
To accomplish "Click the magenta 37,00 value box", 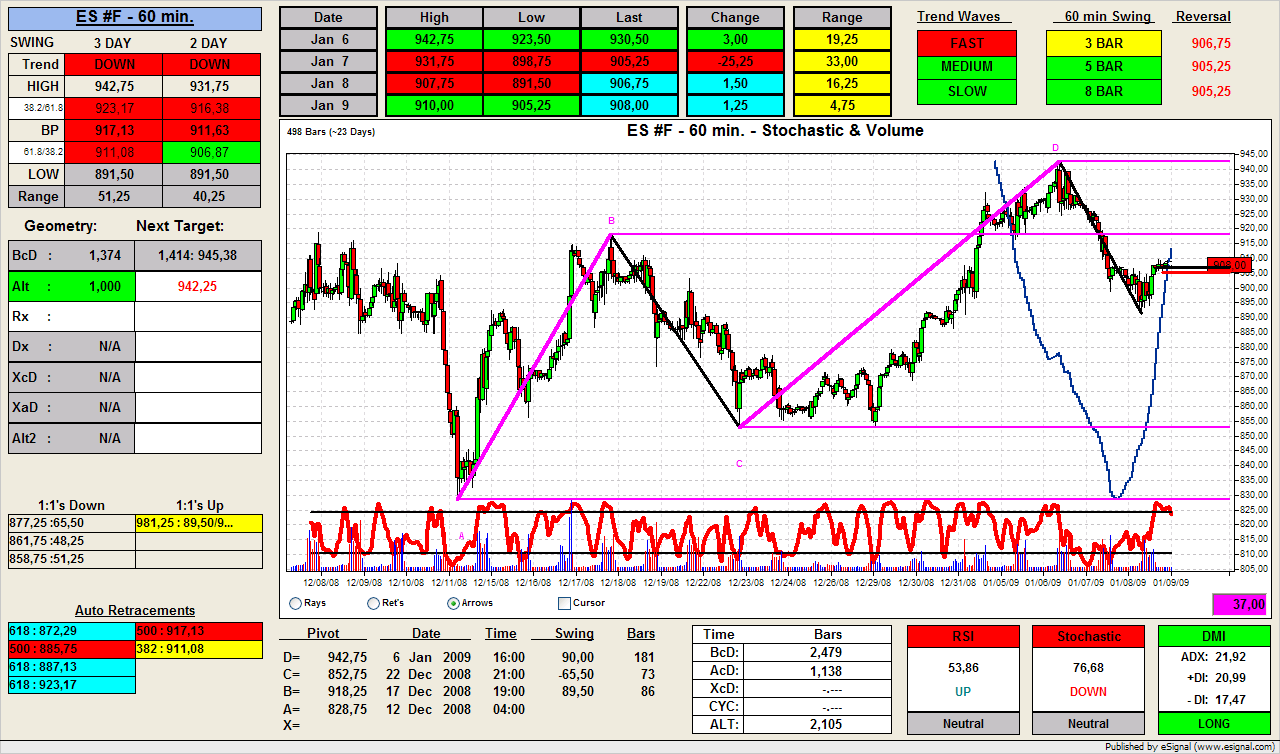I will [1240, 604].
